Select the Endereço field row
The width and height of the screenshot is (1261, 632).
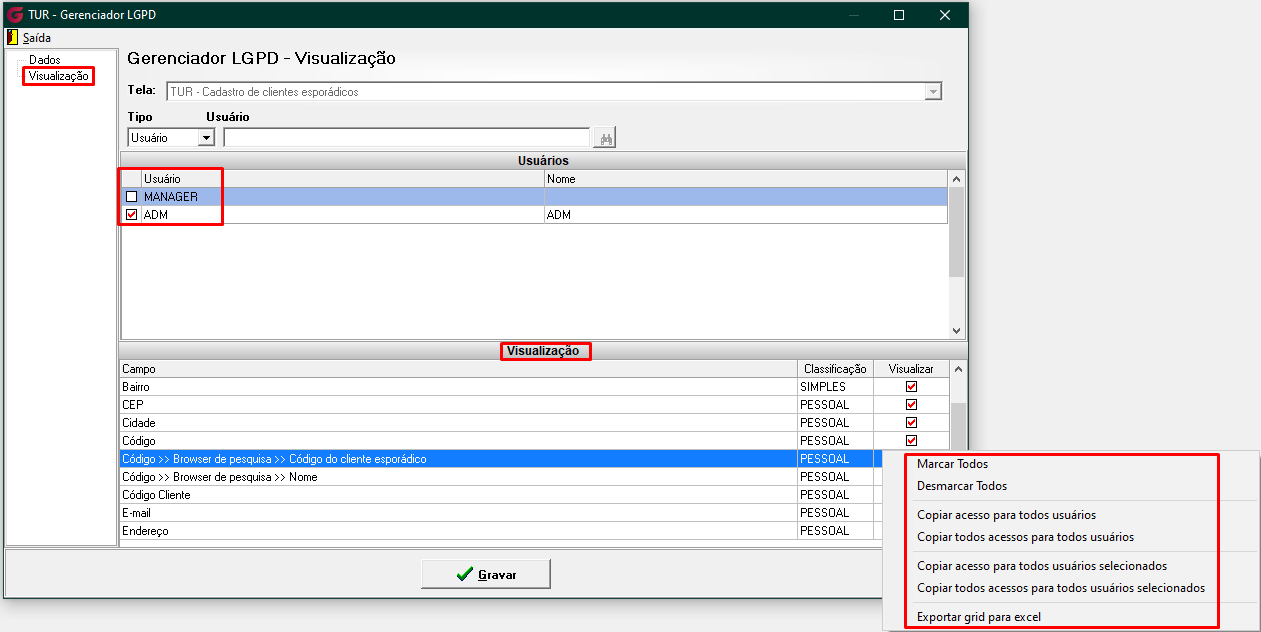[458, 531]
